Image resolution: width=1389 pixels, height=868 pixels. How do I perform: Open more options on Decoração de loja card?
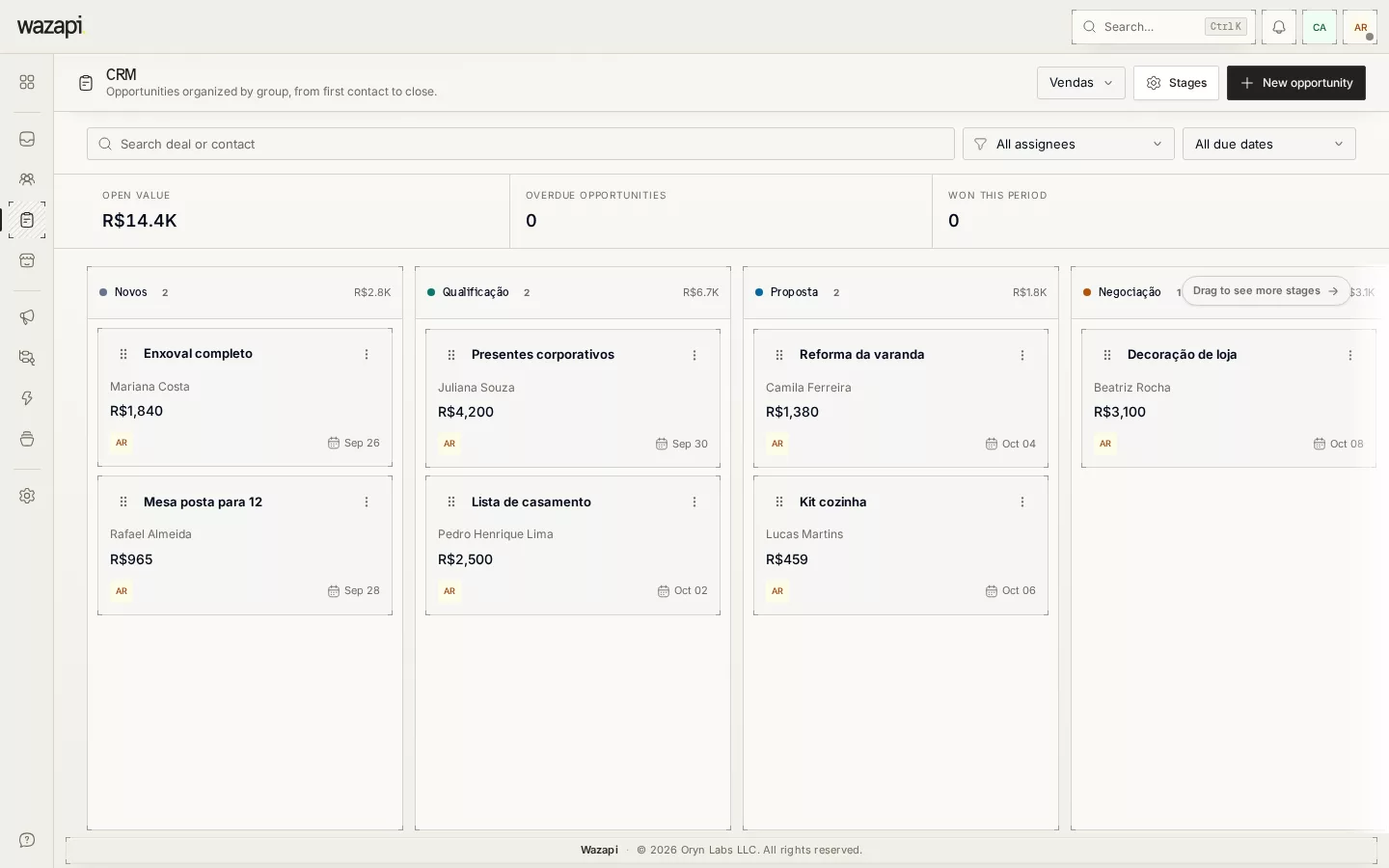(x=1350, y=355)
